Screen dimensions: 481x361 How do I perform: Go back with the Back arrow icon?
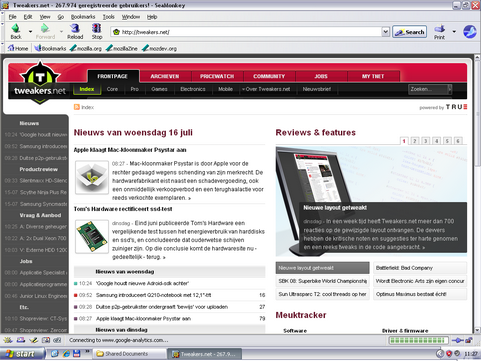(16, 29)
